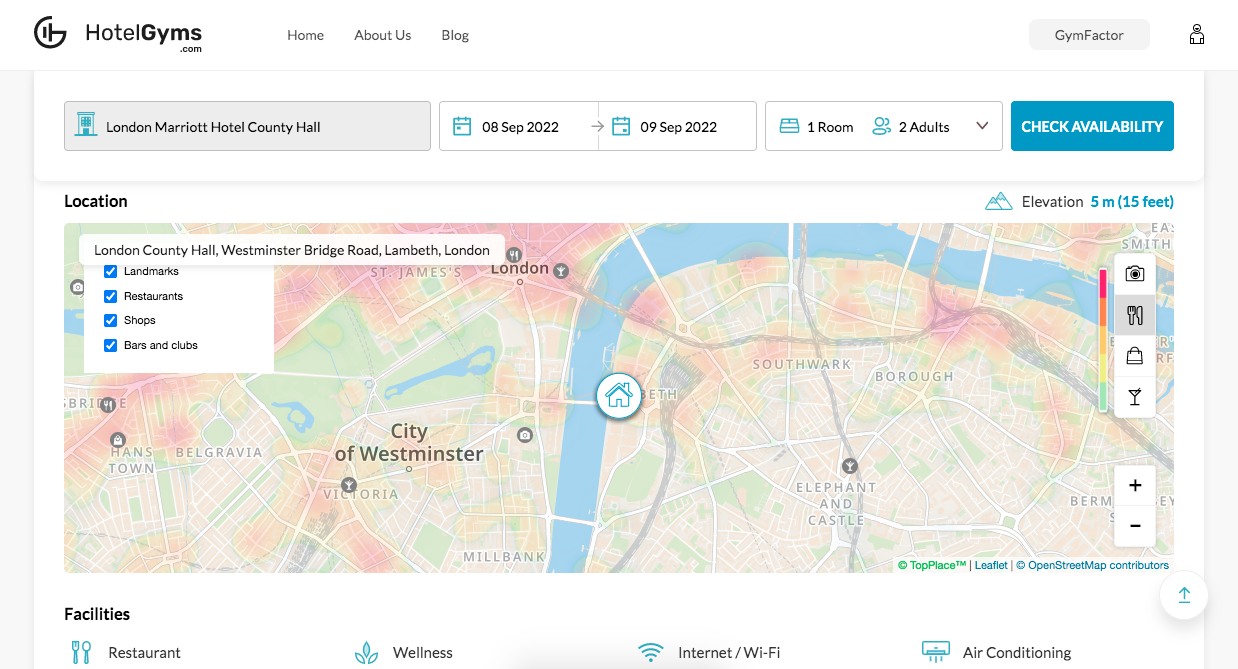Open the Leaflet attribution link
This screenshot has height=669, width=1238.
click(991, 565)
